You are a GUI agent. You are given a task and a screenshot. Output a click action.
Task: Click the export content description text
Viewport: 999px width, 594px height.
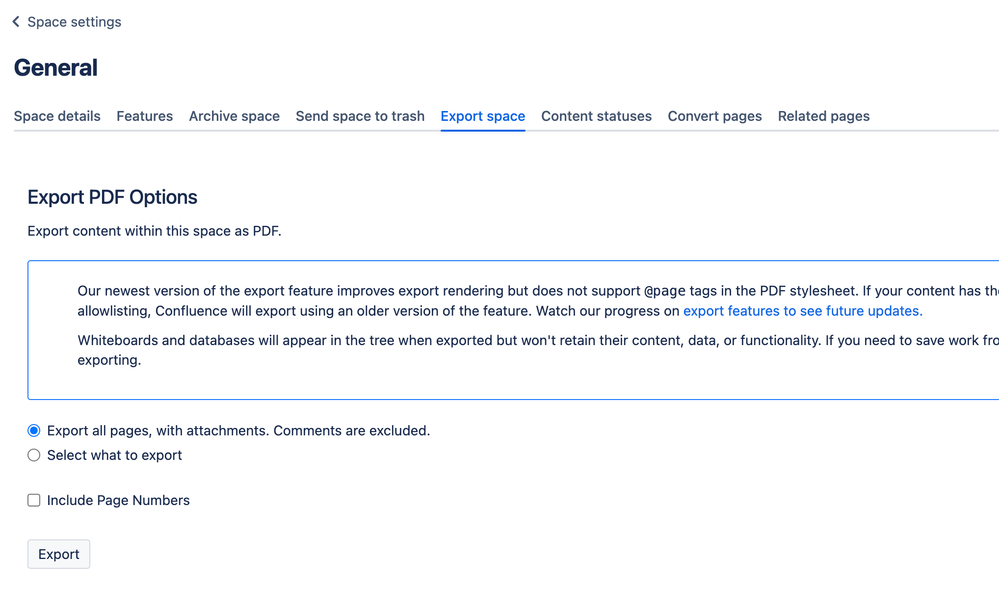tap(154, 230)
